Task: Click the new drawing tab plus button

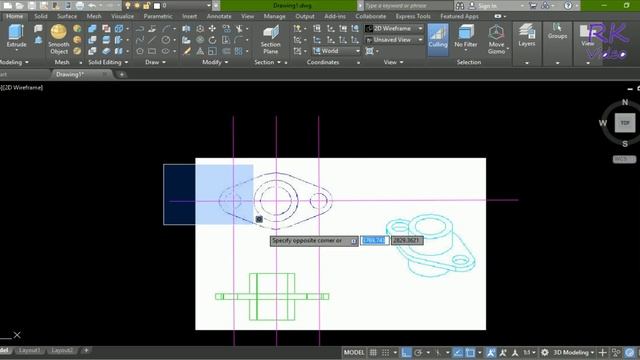Action: click(122, 74)
